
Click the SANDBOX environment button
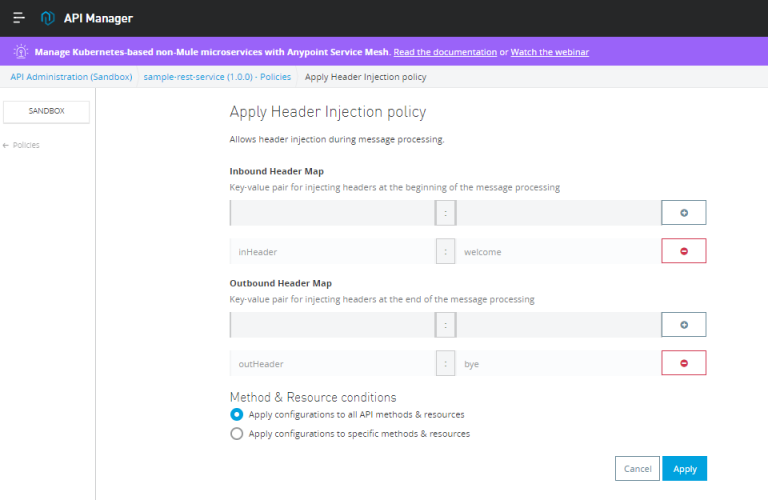[x=47, y=112]
